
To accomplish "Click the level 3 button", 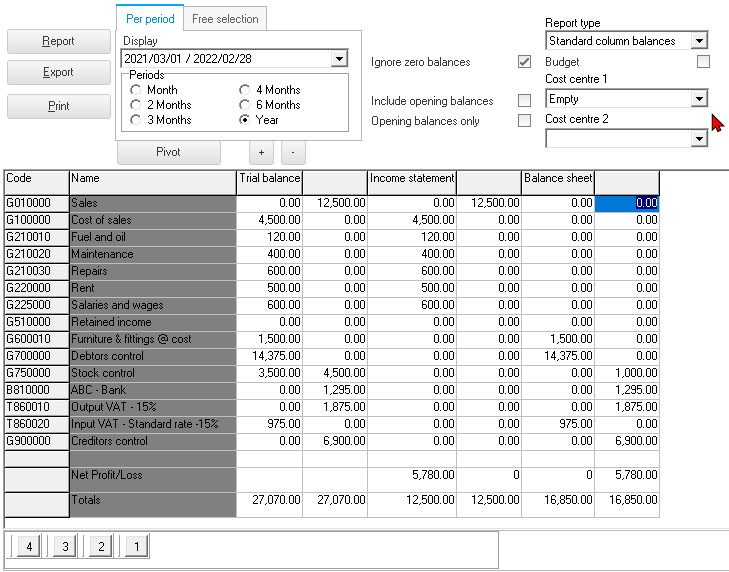I will 64,546.
